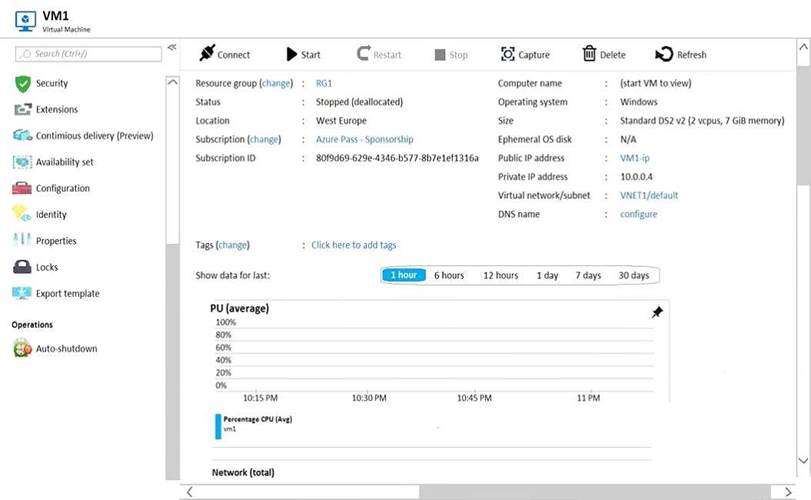
Task: Click the Delete trash can icon
Action: point(590,54)
